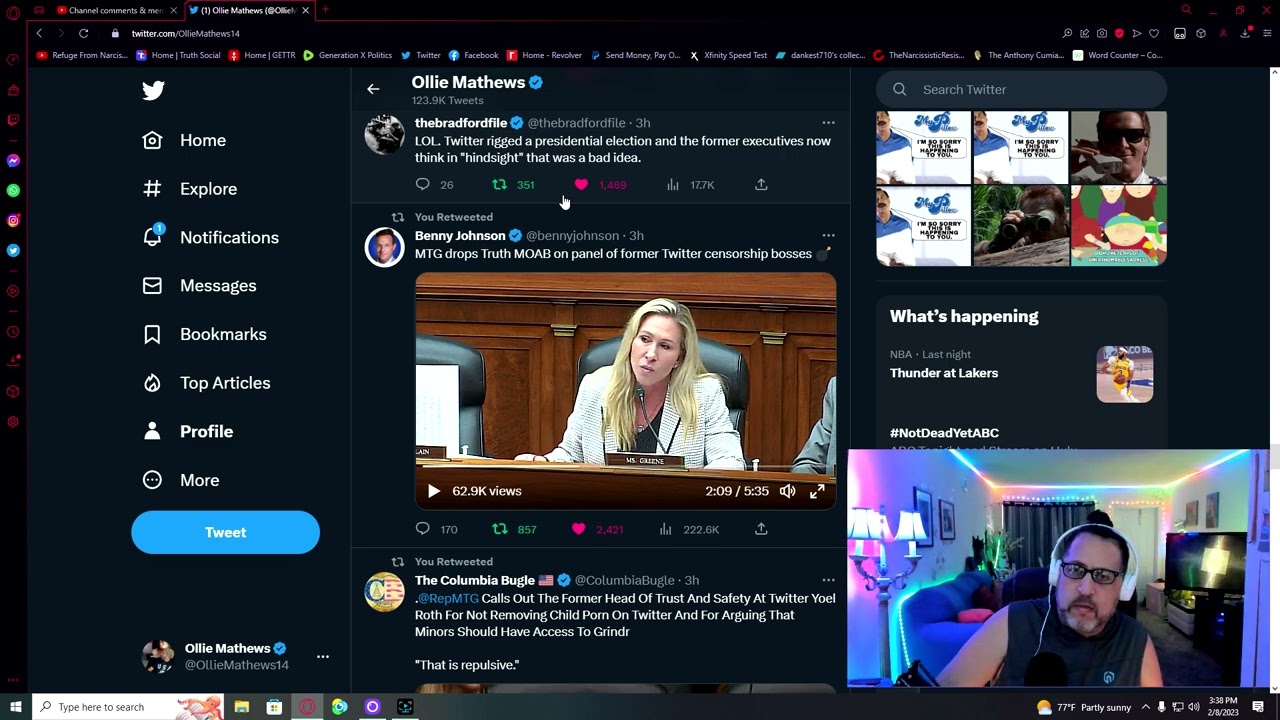1280x720 pixels.
Task: Open the binoculars GIF thumbnail
Action: pos(1021,227)
